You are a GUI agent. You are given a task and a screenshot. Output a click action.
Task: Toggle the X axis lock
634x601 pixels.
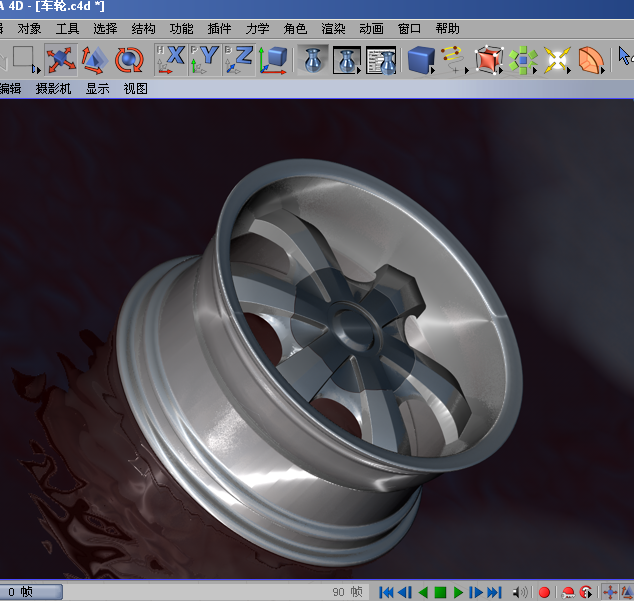point(171,60)
